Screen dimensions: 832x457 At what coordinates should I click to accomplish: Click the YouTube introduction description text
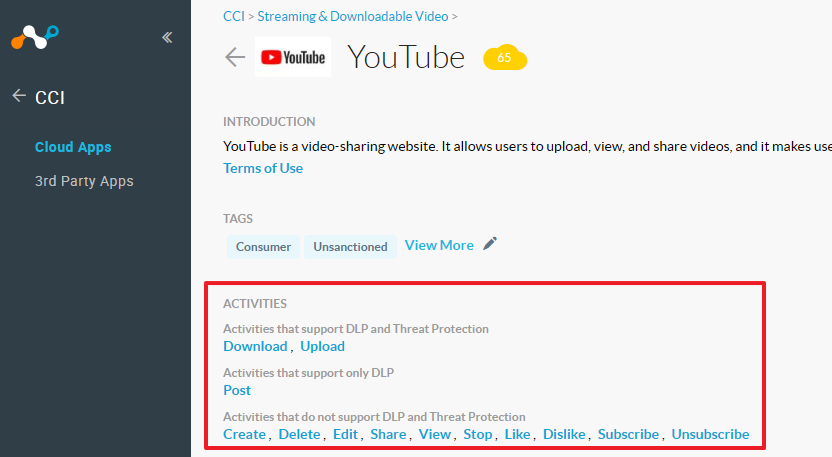tap(527, 146)
